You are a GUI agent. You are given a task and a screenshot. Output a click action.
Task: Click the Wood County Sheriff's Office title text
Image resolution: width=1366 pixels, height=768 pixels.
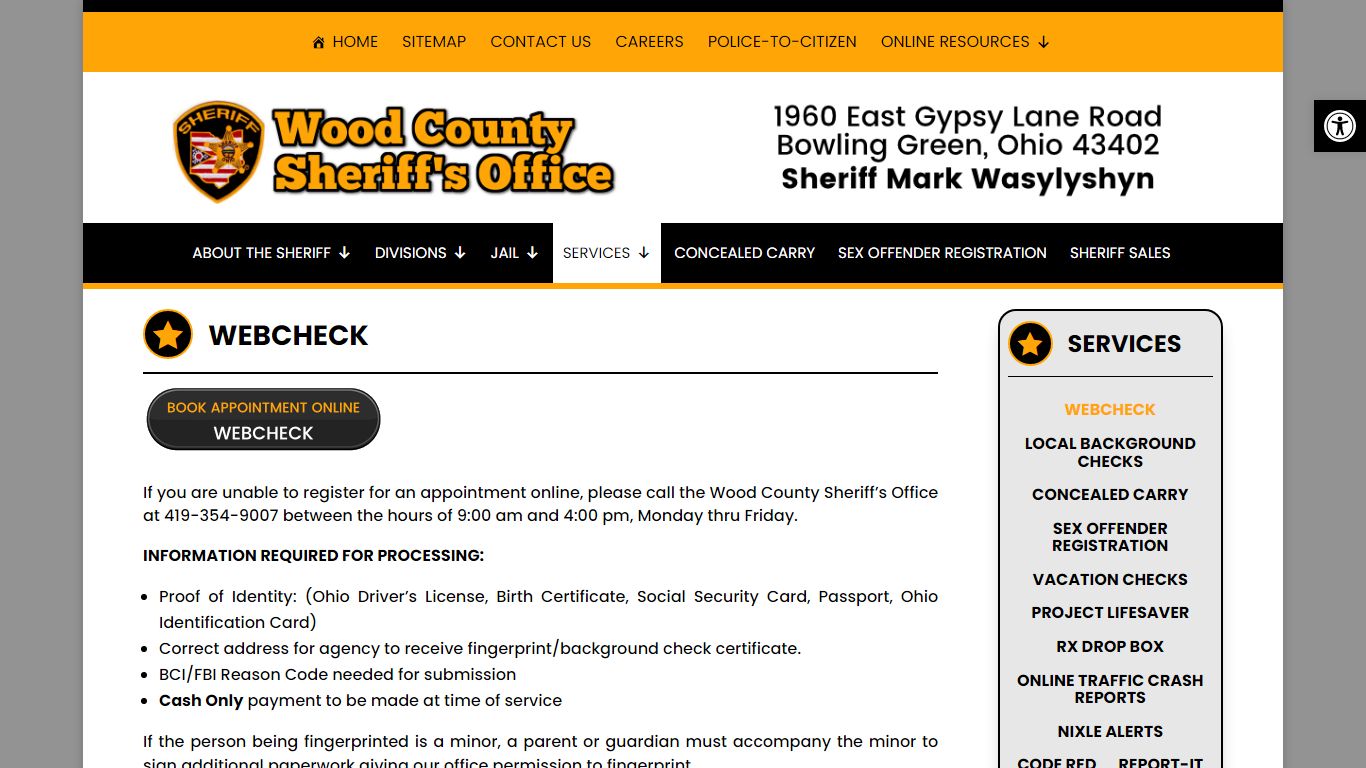point(443,151)
